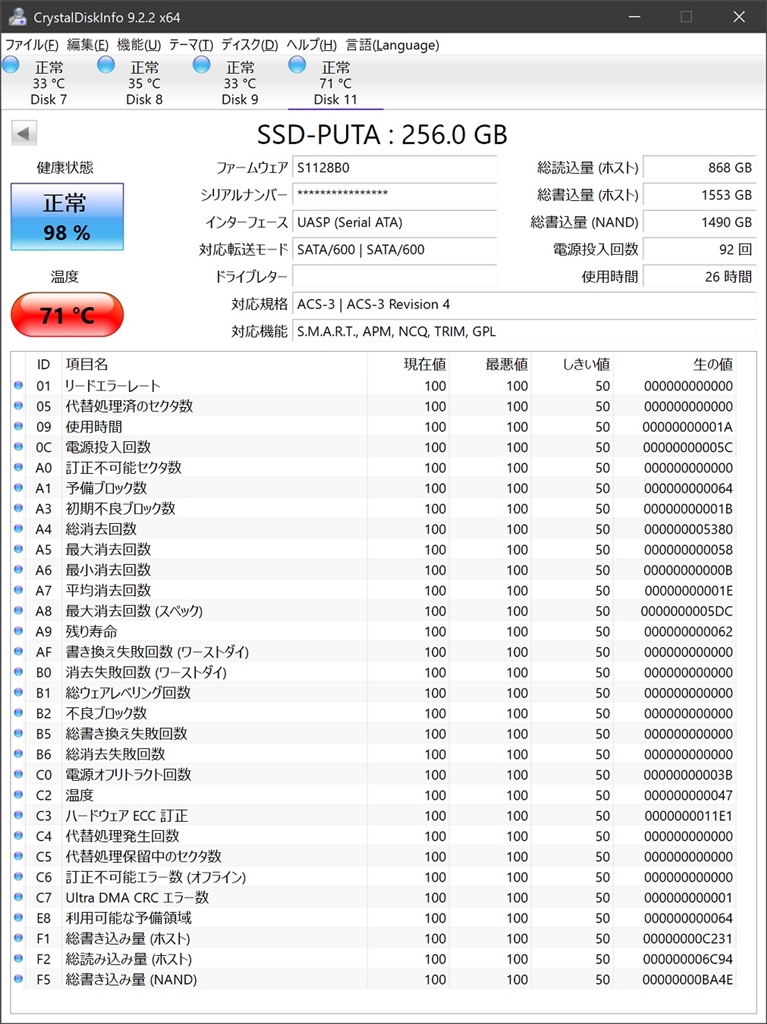Click Disk 9 blue status circle
The image size is (767, 1024).
tap(202, 65)
